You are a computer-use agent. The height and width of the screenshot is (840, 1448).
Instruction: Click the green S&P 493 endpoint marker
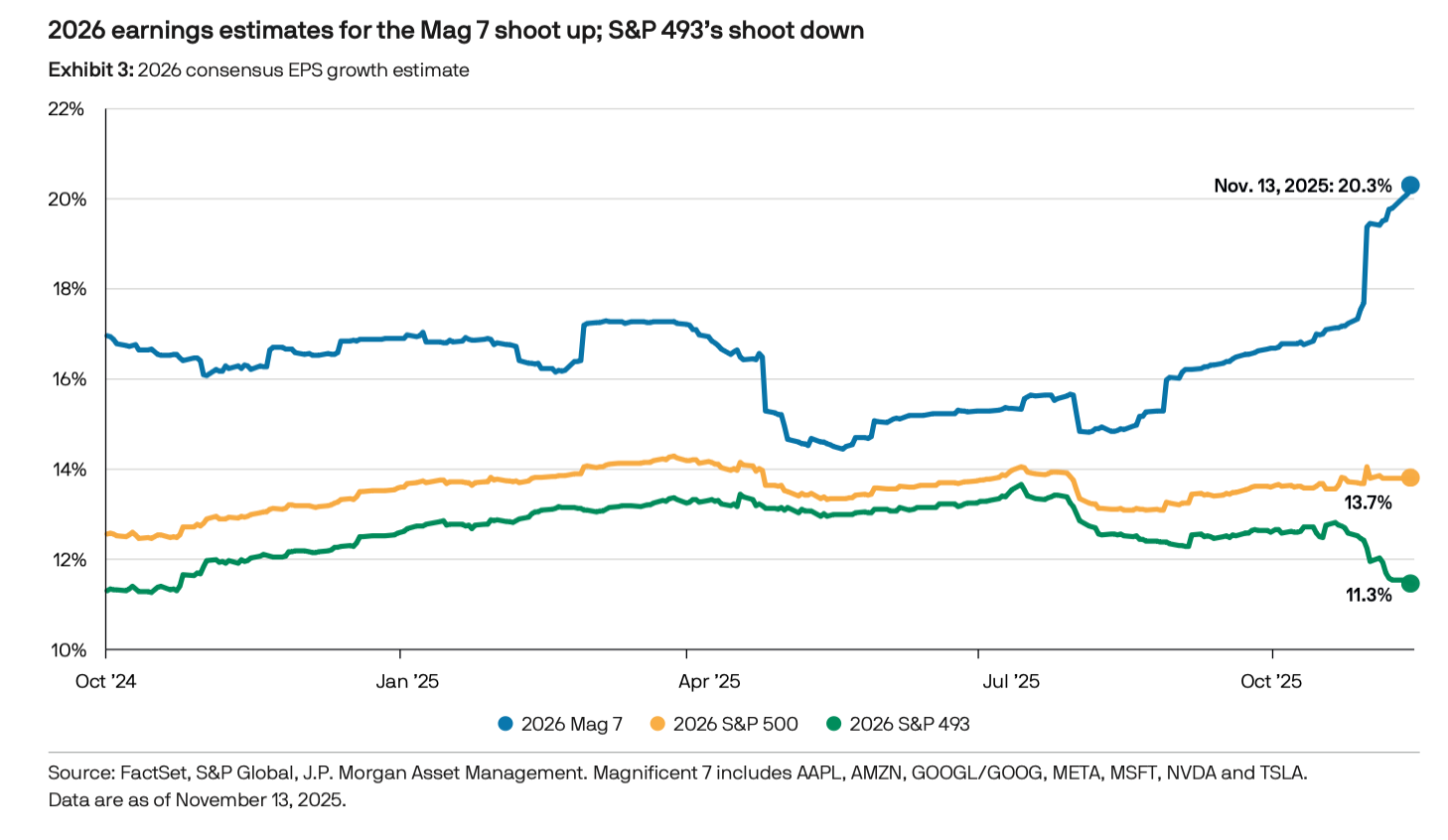1409,583
